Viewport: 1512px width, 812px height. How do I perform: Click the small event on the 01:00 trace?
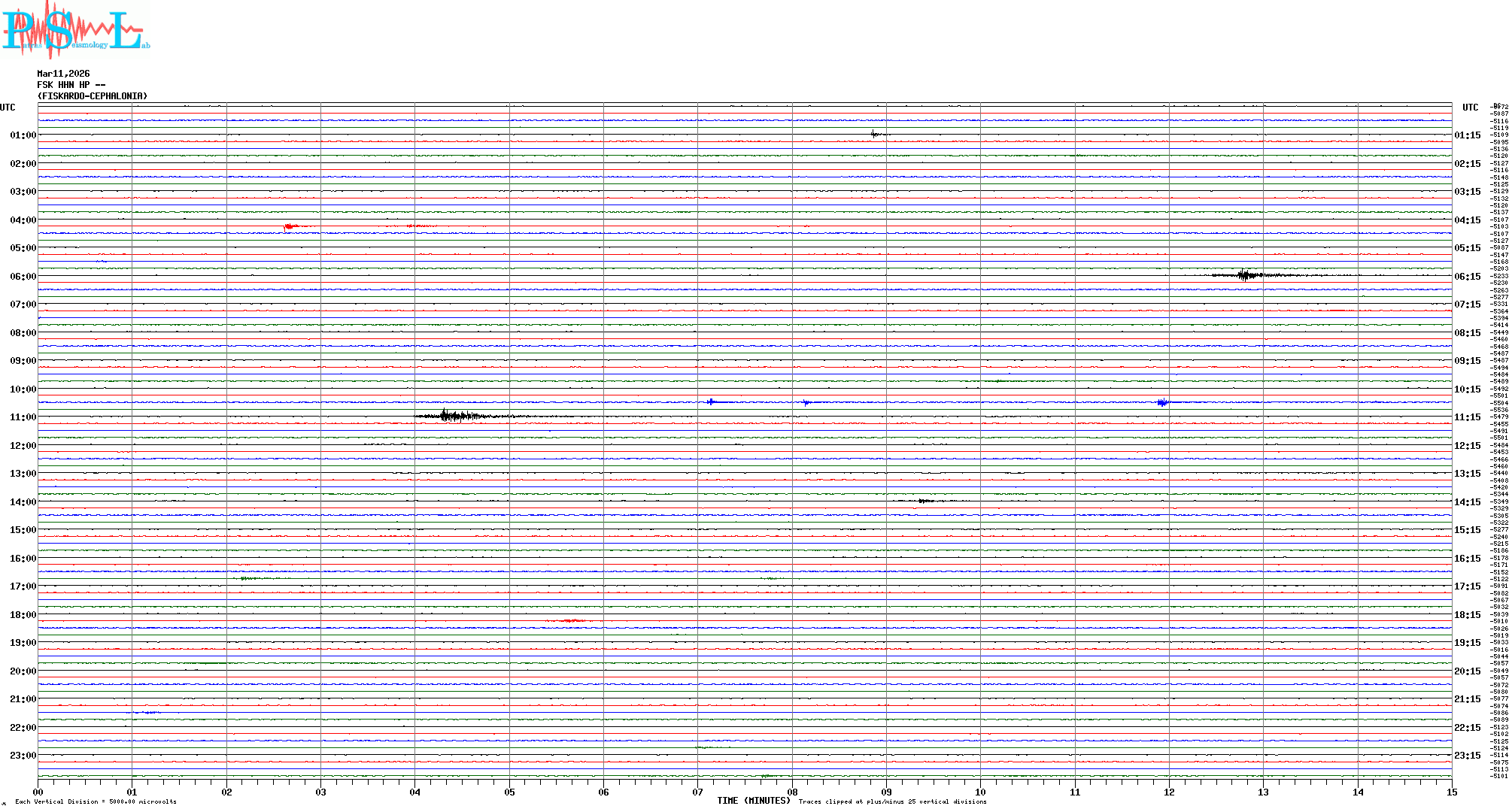(874, 135)
